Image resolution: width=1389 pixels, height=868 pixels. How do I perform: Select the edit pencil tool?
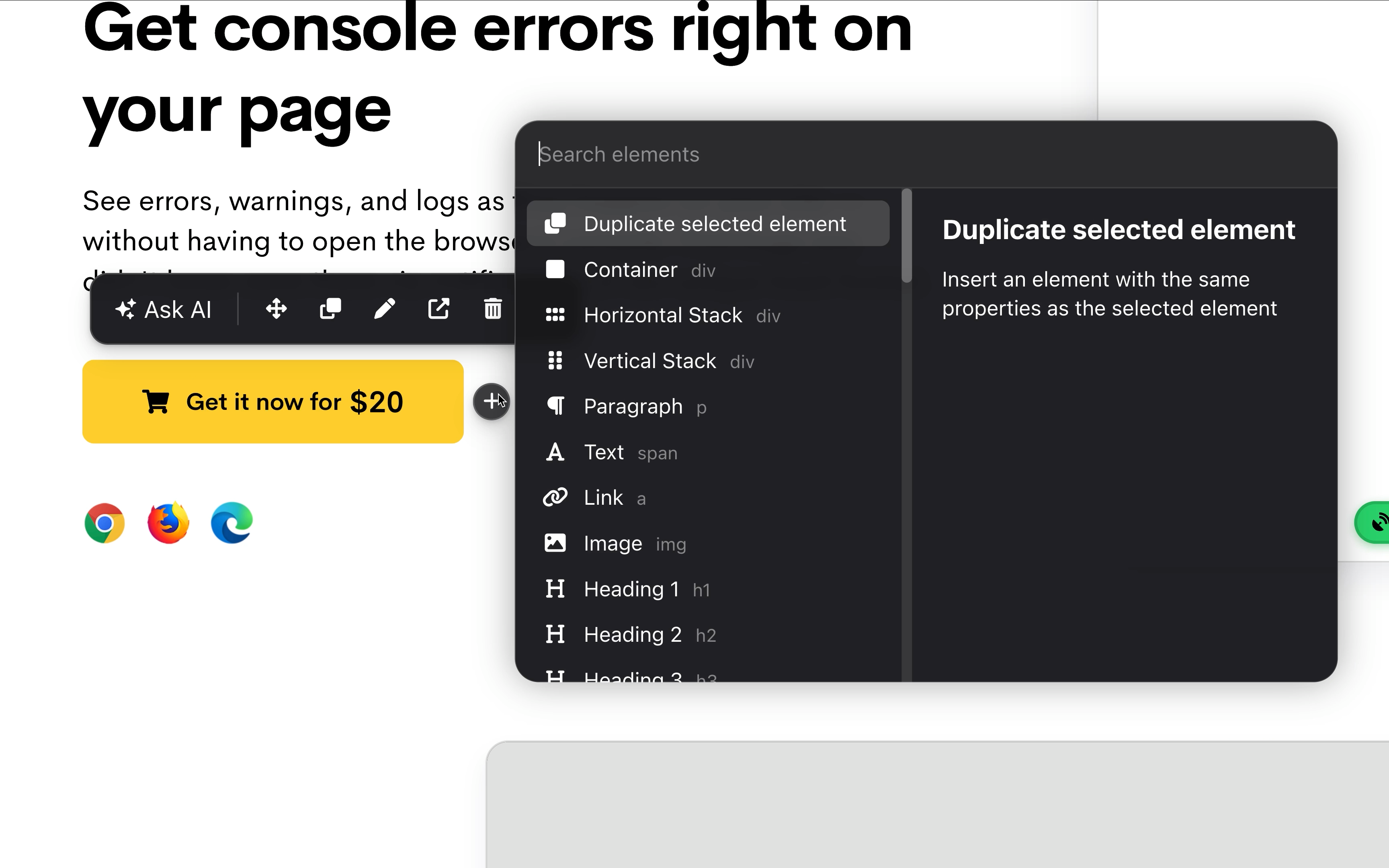pos(385,309)
